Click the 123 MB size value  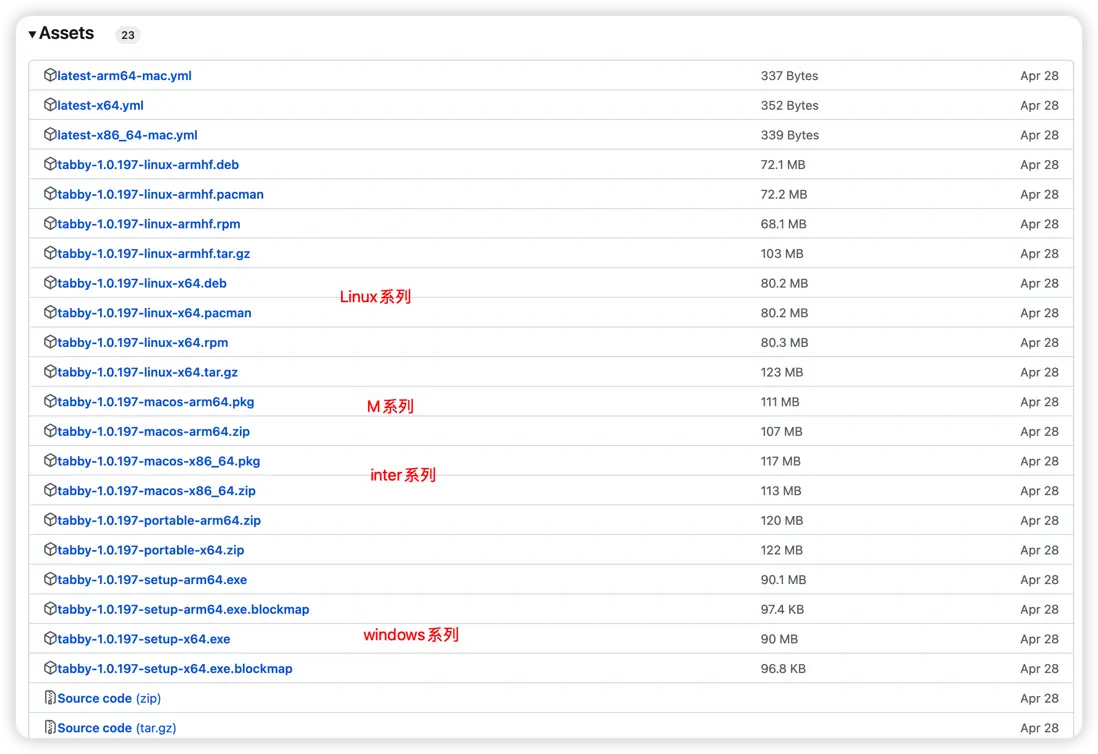(782, 372)
